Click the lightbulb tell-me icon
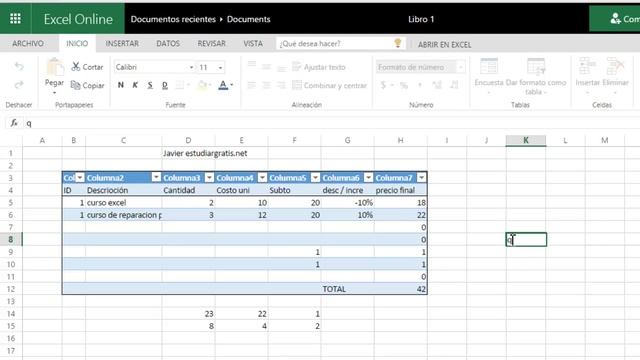The height and width of the screenshot is (360, 640). tap(398, 43)
